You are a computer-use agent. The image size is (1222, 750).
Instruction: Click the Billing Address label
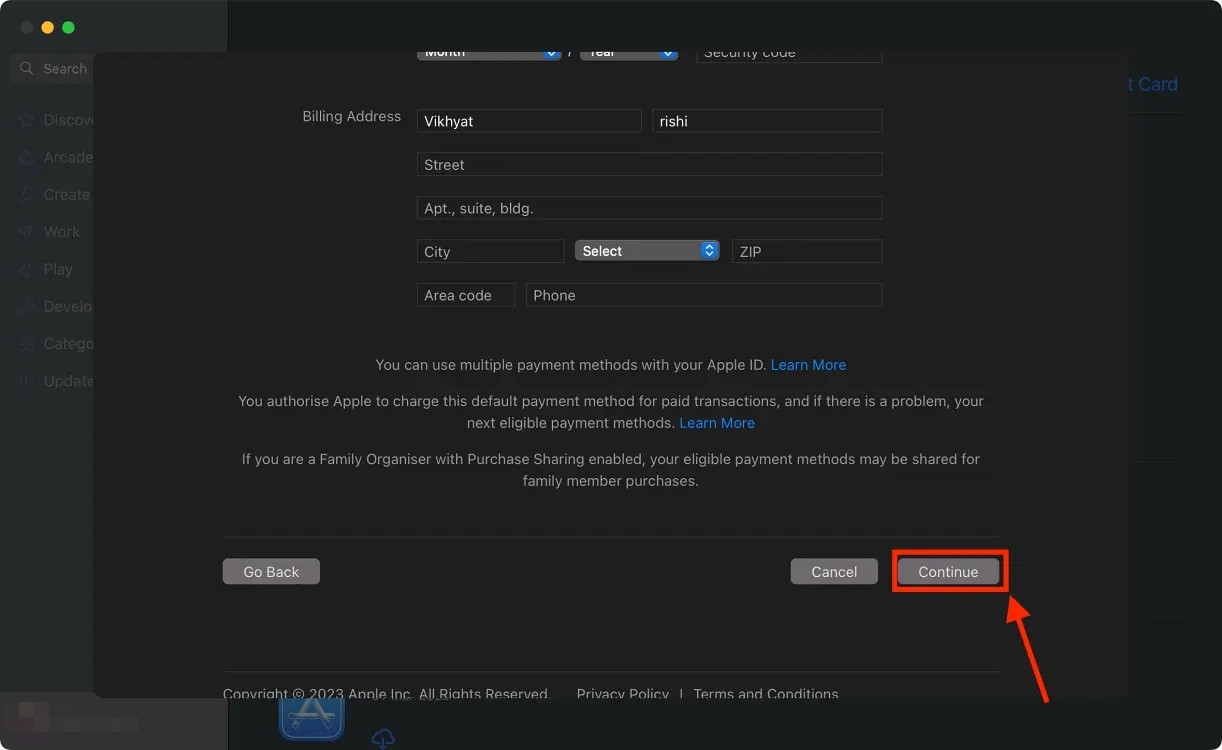coord(352,116)
